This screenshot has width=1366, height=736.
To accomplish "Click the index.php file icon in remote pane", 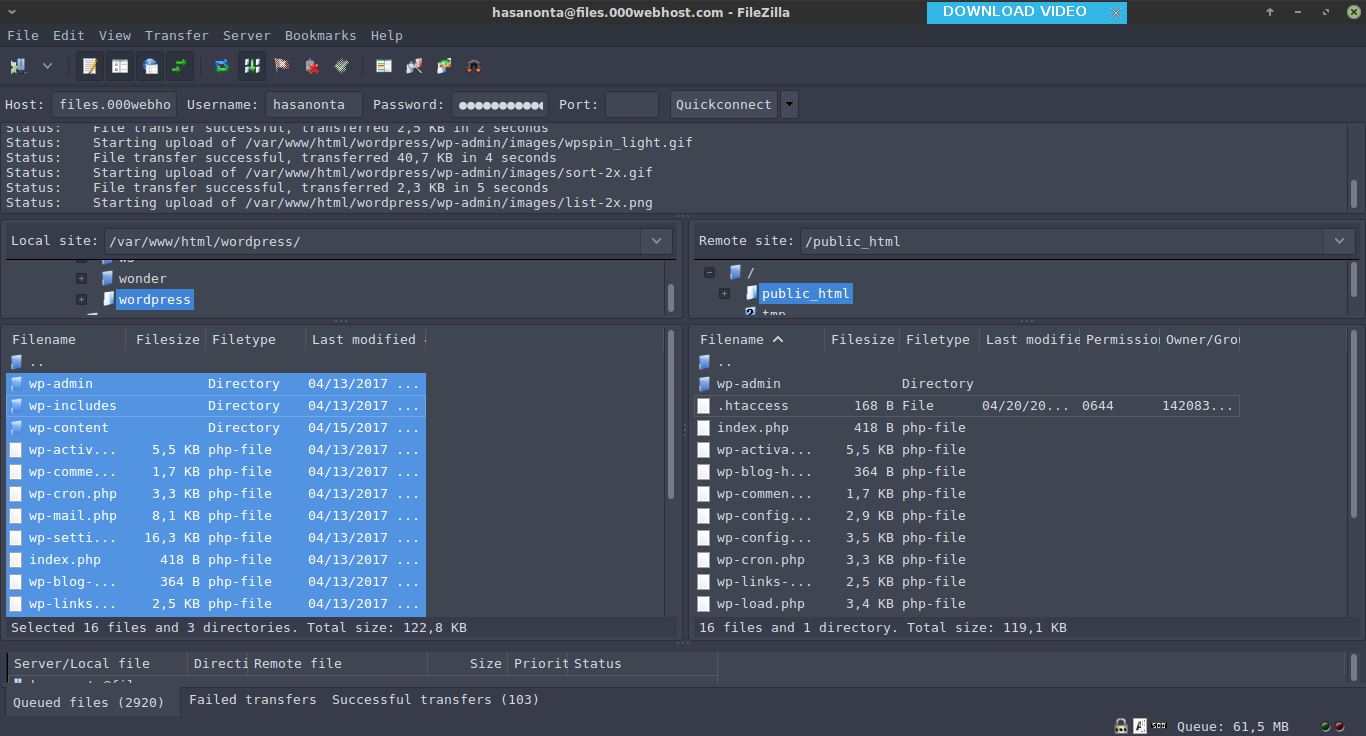I will (x=705, y=428).
